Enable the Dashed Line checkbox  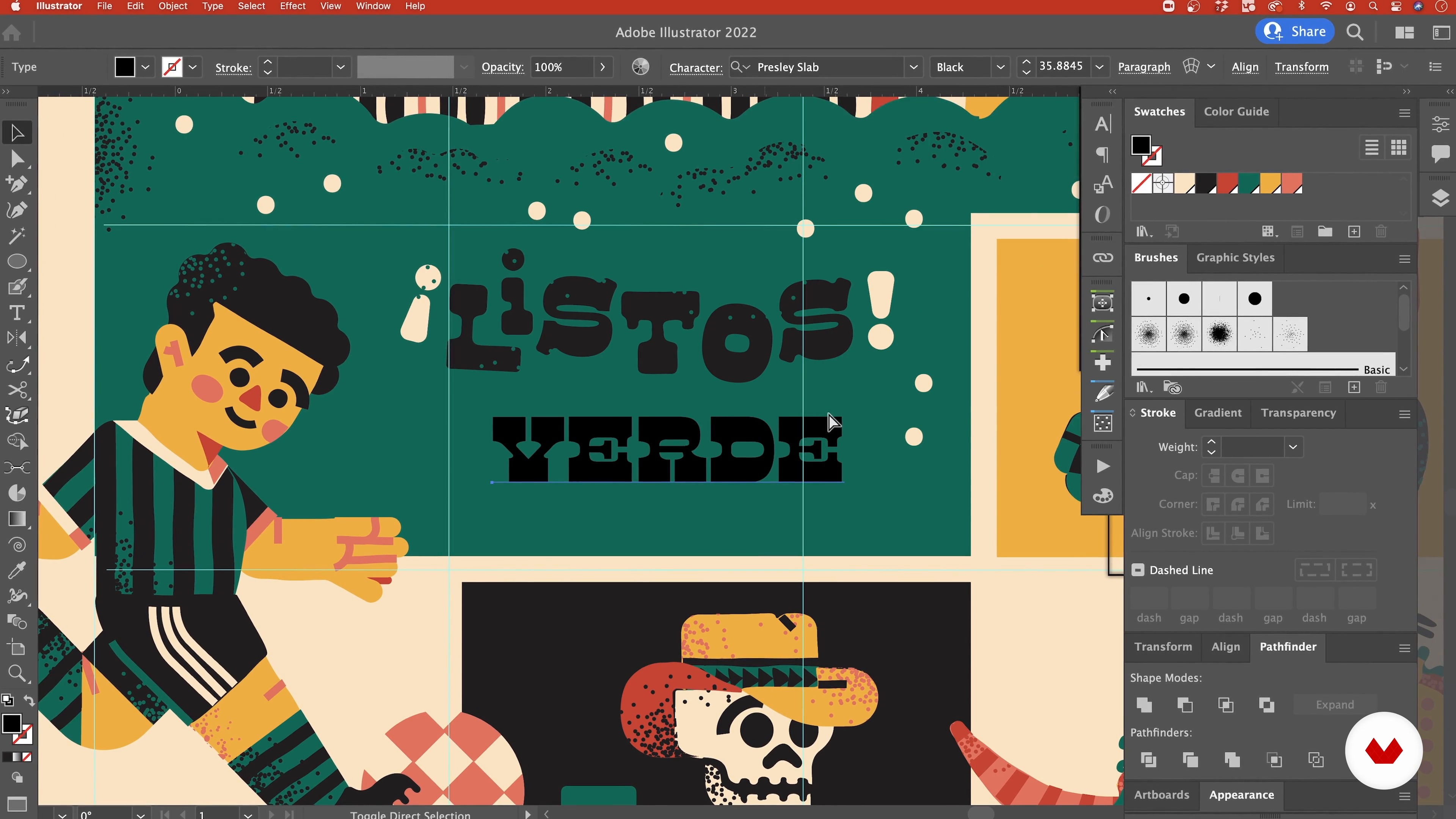coord(1138,570)
